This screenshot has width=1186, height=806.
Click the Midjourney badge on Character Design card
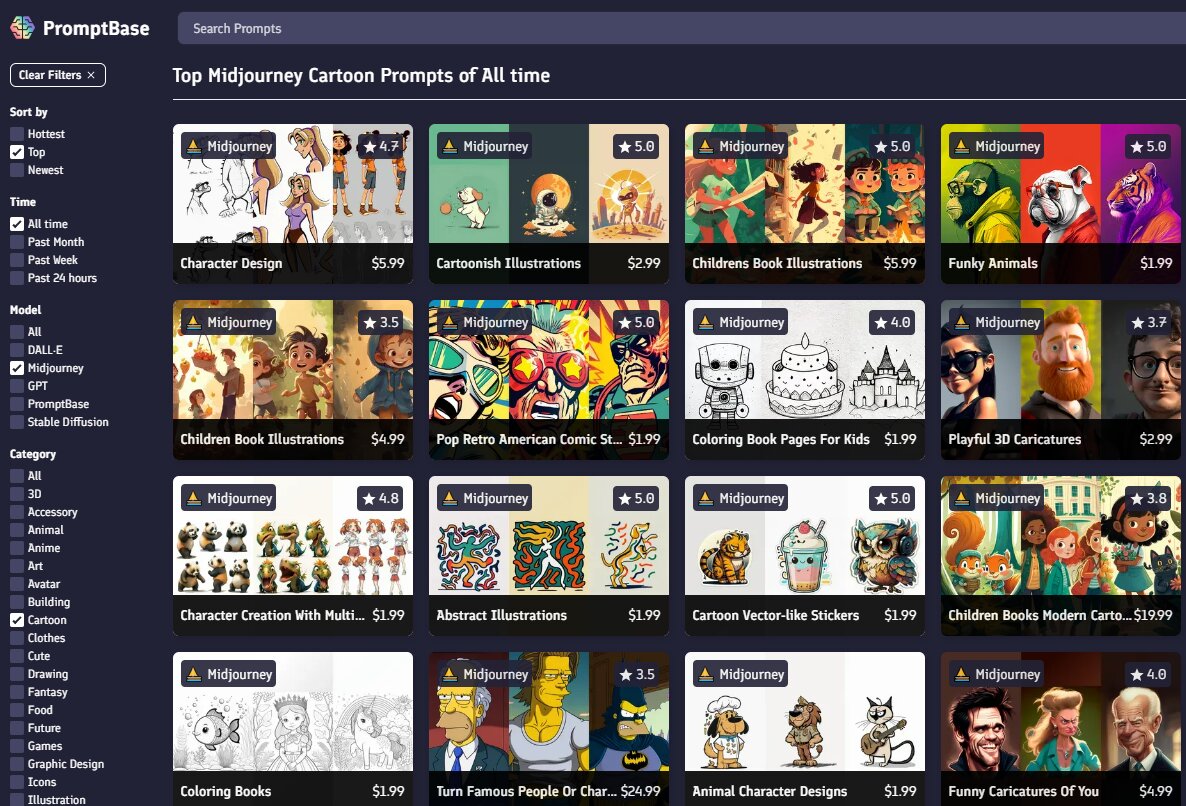pyautogui.click(x=228, y=146)
